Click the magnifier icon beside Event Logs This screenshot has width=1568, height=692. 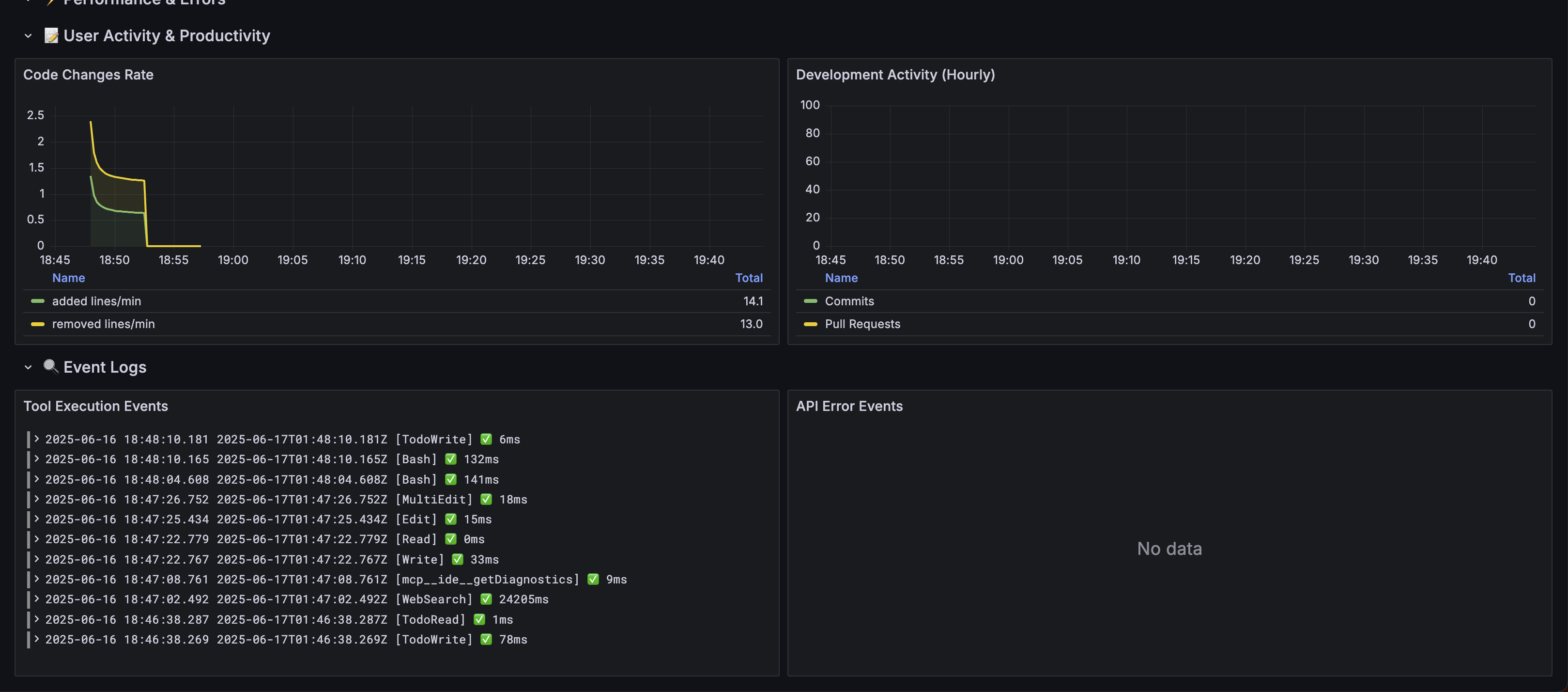[x=50, y=366]
